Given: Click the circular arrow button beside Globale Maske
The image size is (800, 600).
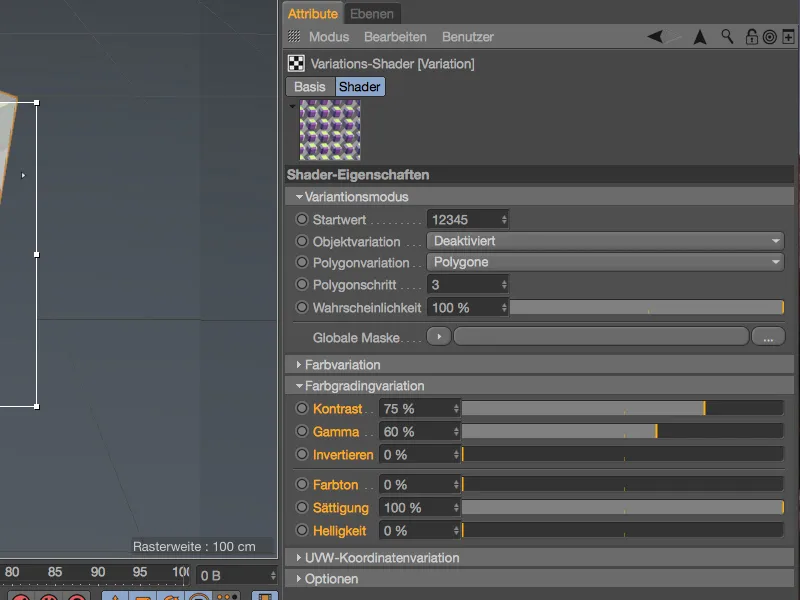Looking at the screenshot, I should [438, 336].
